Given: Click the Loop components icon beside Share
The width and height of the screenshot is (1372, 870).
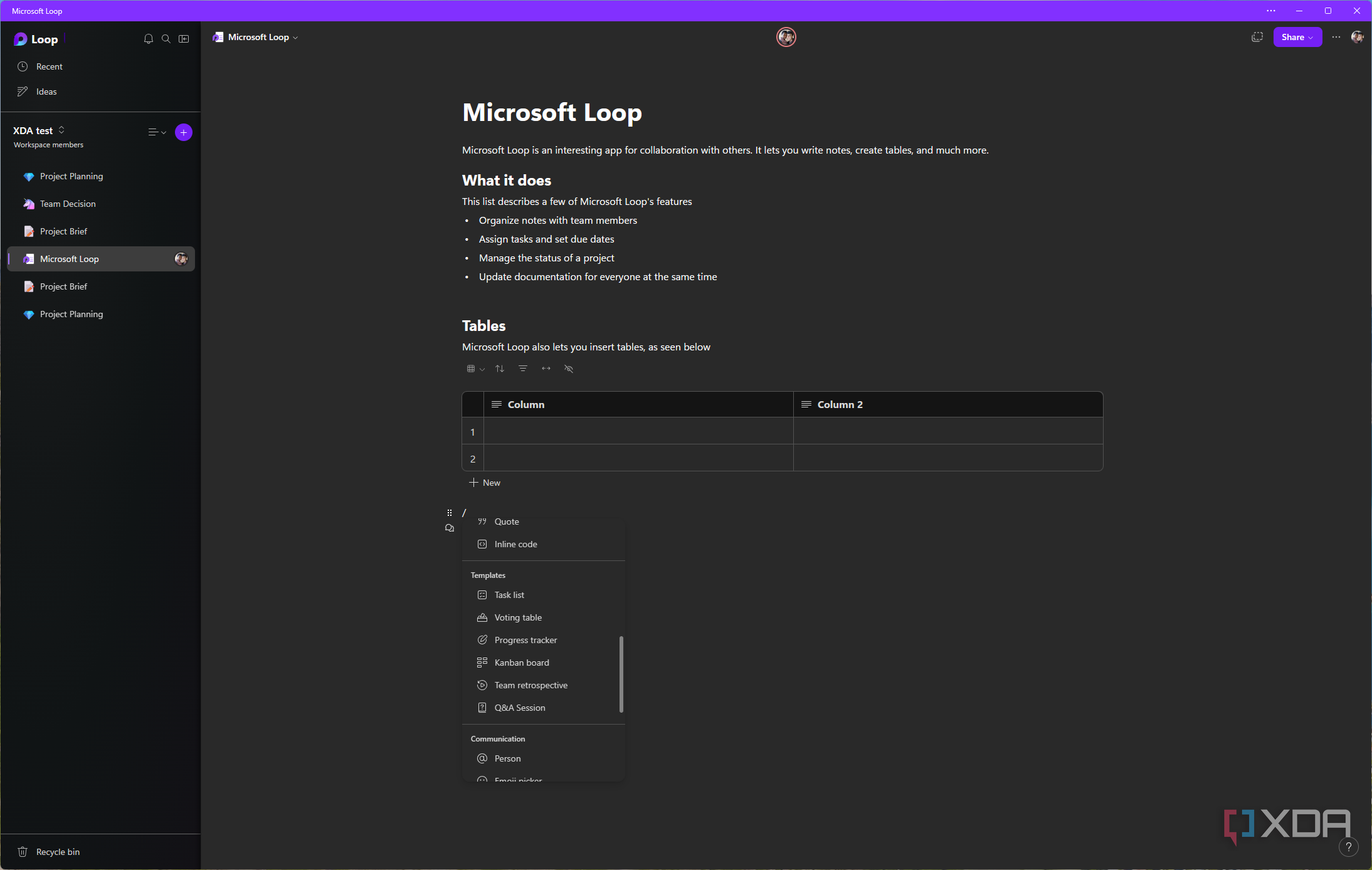Looking at the screenshot, I should point(1257,38).
